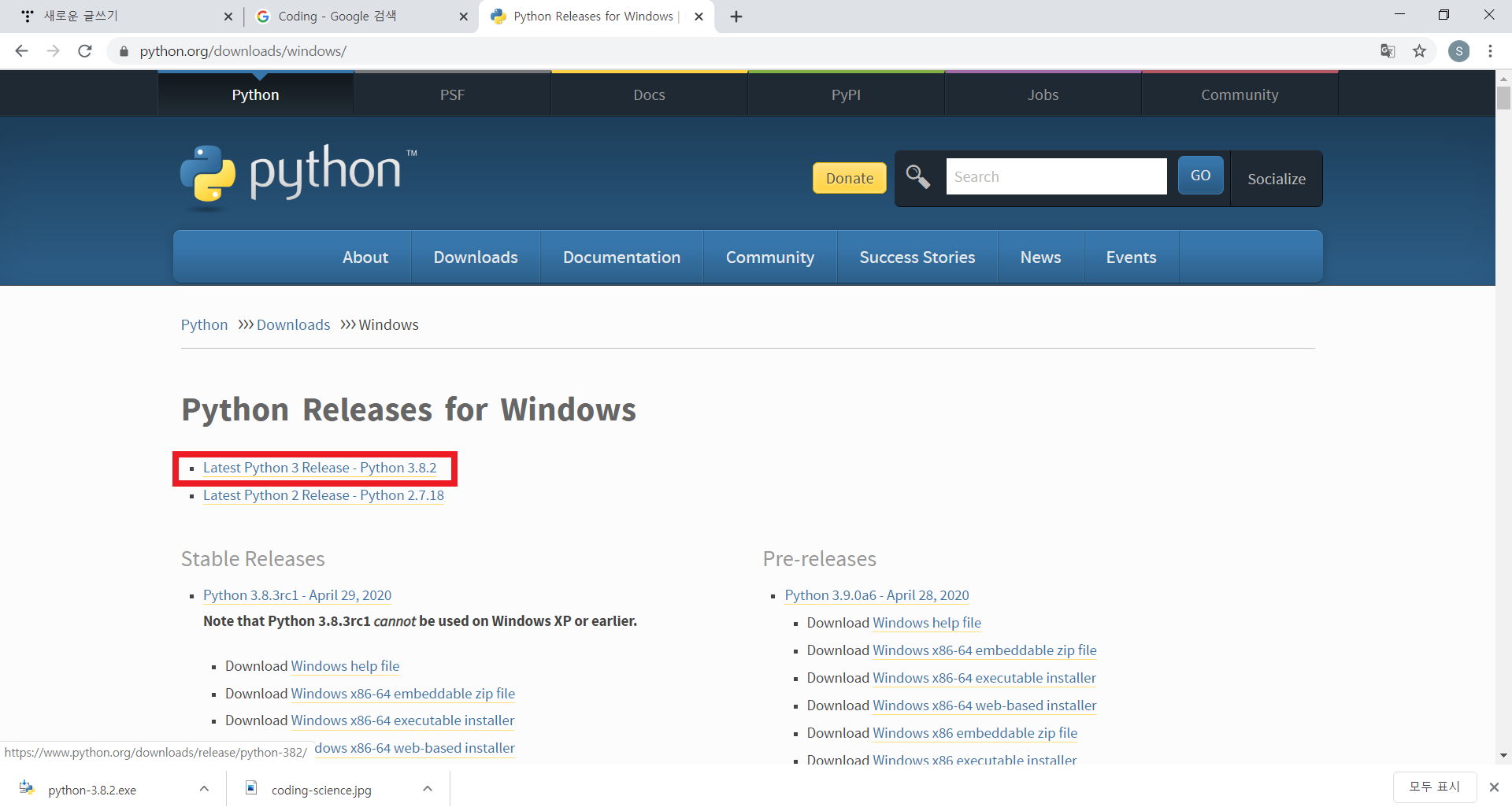Click the lock icon in address bar

click(124, 51)
